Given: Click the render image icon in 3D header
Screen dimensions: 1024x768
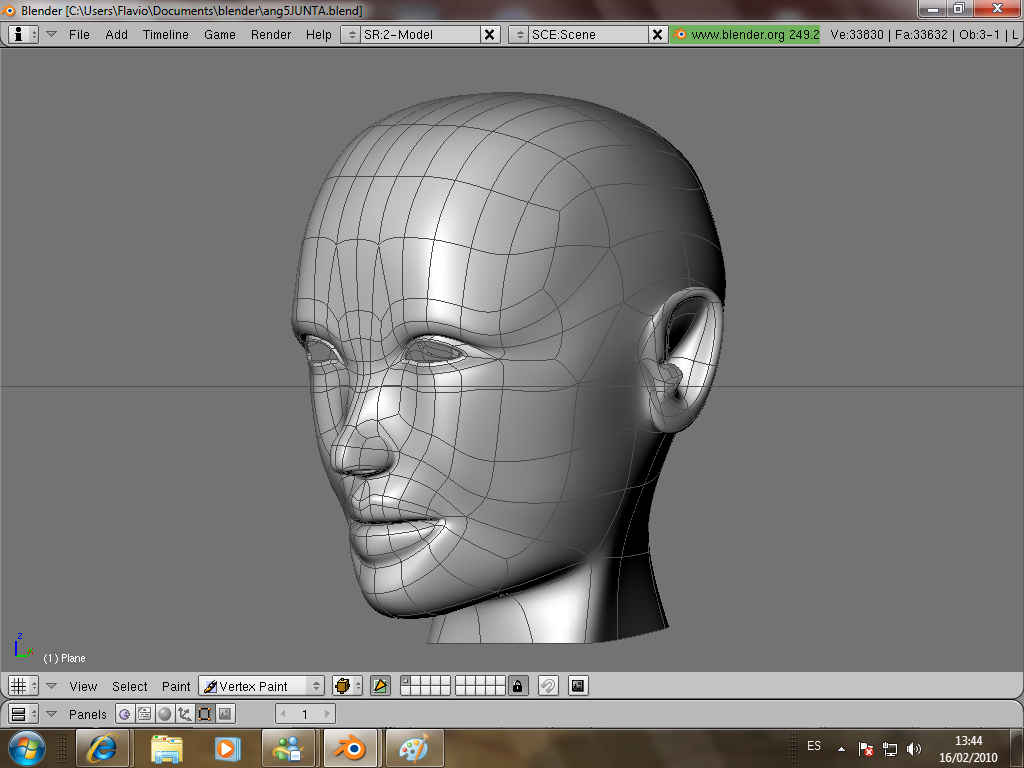Looking at the screenshot, I should (x=578, y=686).
